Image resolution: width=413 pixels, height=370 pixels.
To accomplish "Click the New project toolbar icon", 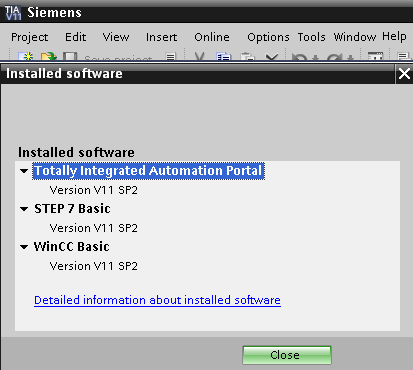I will (26, 56).
